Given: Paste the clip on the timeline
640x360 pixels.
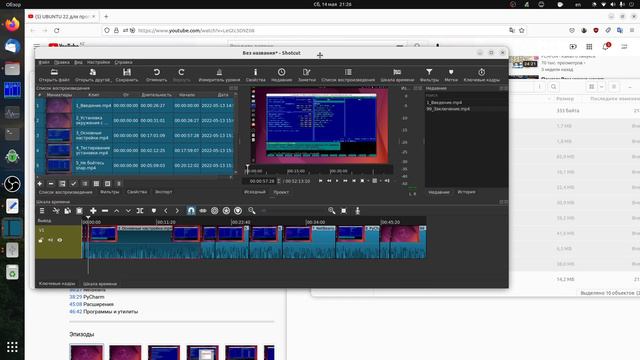Looking at the screenshot, I should click(x=80, y=211).
